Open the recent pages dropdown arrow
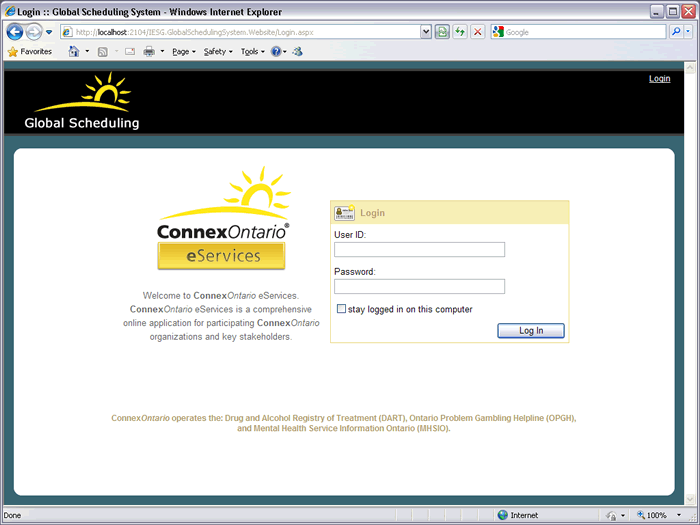The image size is (700, 525). 49,32
